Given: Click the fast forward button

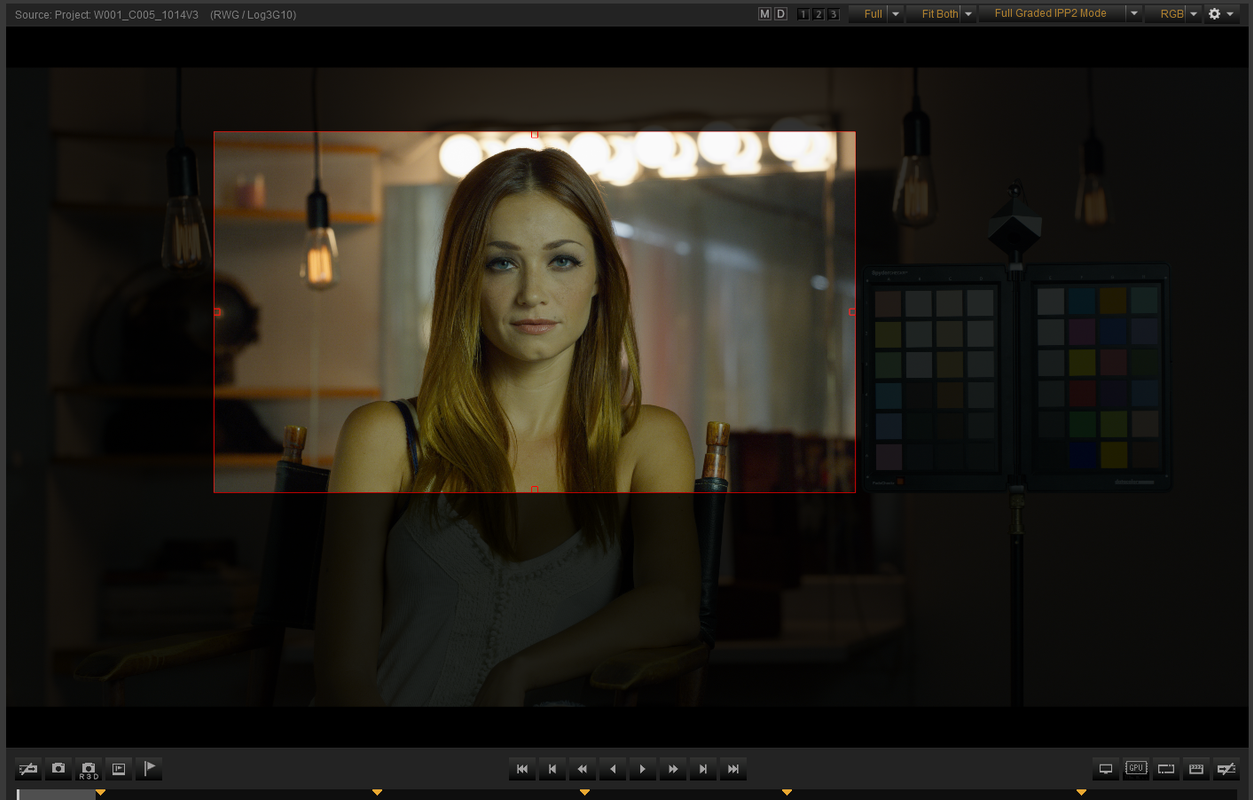Looking at the screenshot, I should coord(673,769).
